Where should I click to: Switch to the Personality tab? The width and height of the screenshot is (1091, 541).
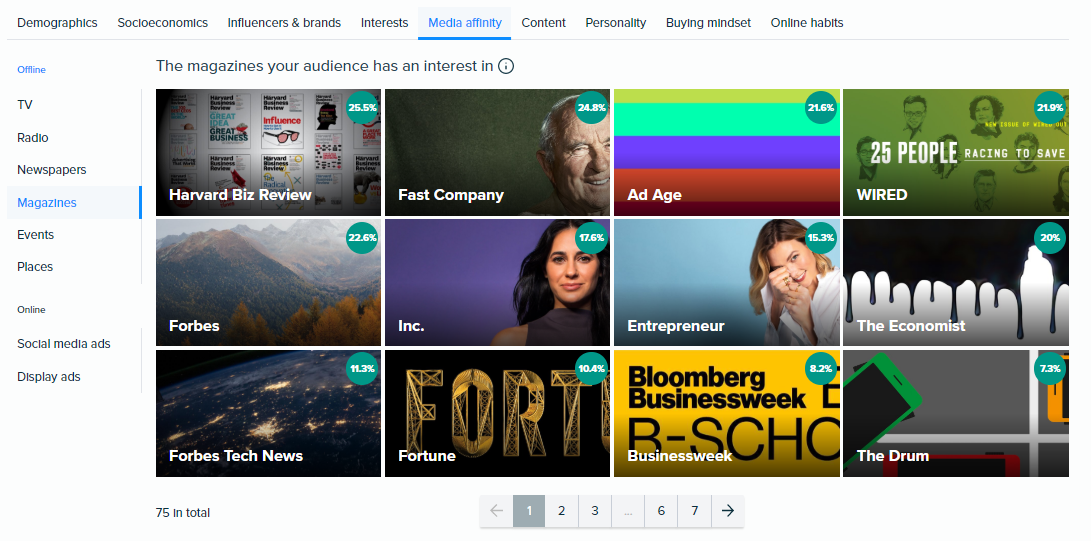pos(616,23)
